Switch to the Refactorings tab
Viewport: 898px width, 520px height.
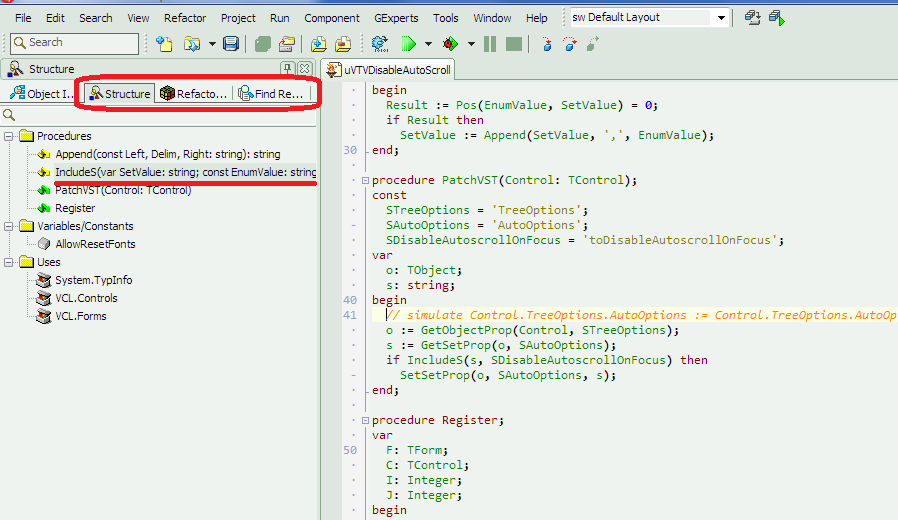click(194, 93)
